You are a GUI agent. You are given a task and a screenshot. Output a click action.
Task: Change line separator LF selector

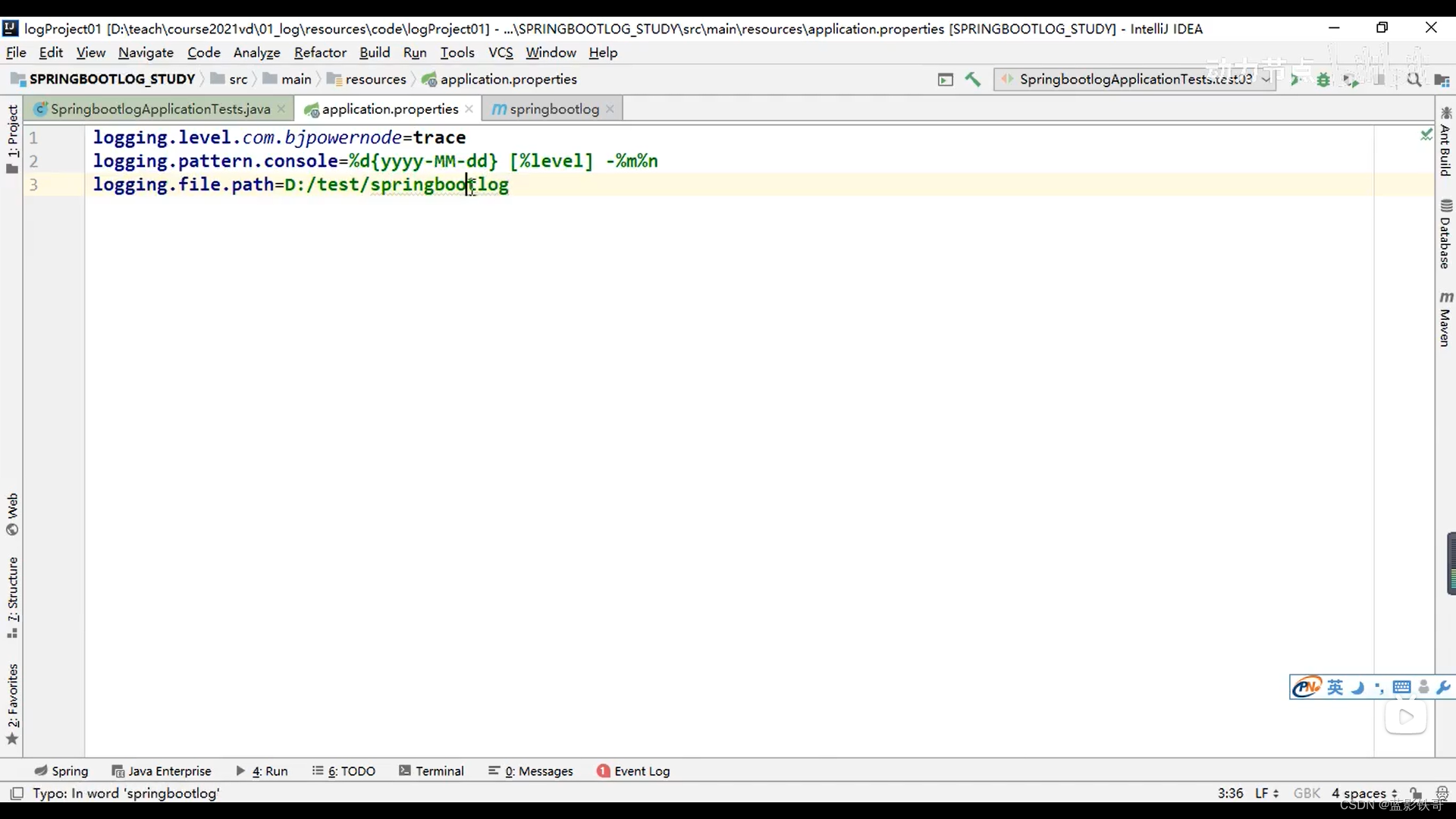point(1267,793)
